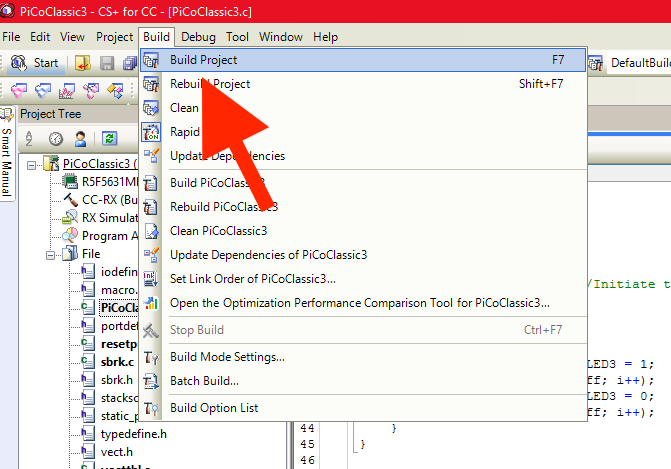Open the Edit menu
The width and height of the screenshot is (671, 469).
point(40,37)
